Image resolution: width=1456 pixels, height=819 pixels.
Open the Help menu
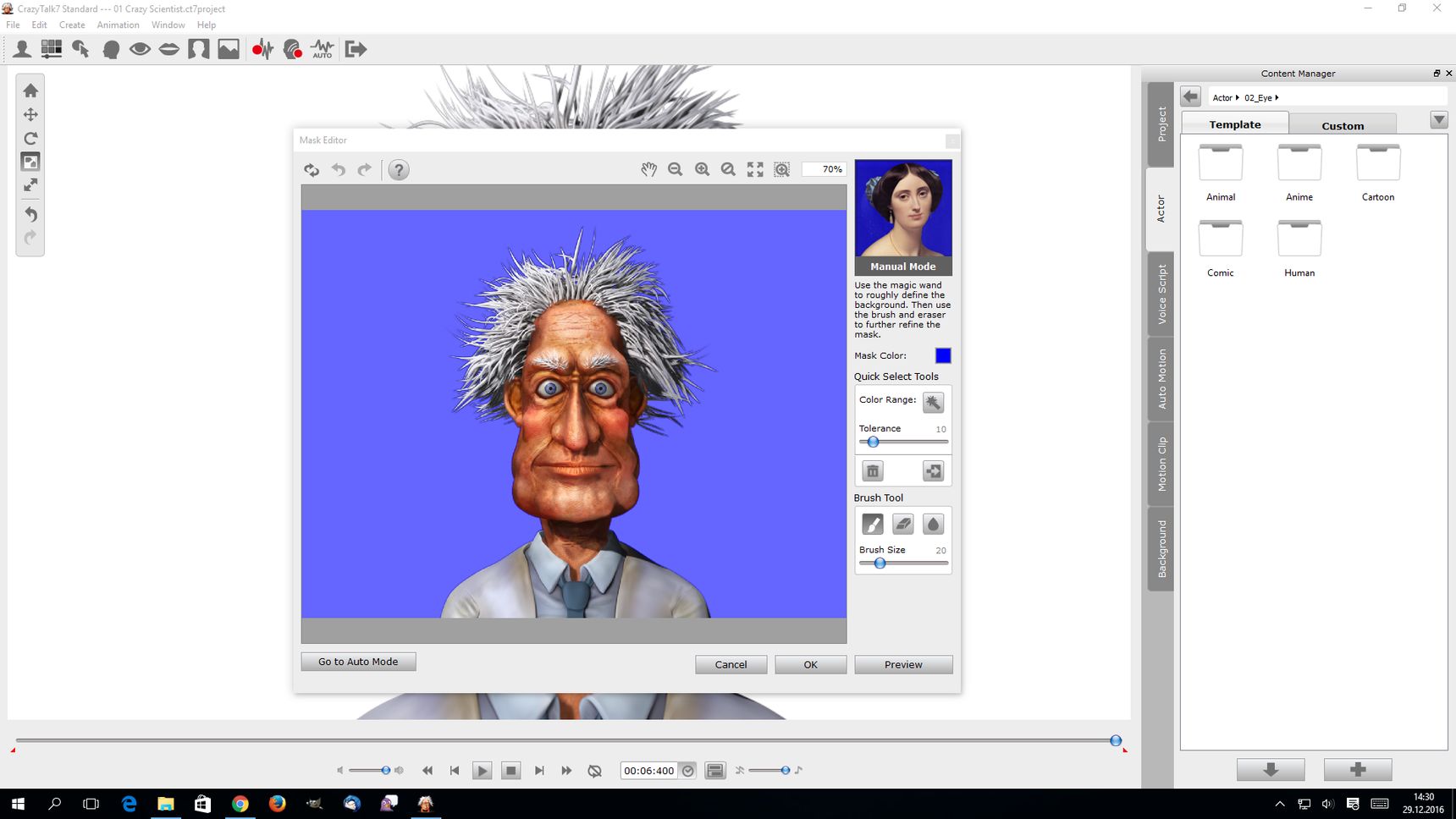(x=207, y=25)
